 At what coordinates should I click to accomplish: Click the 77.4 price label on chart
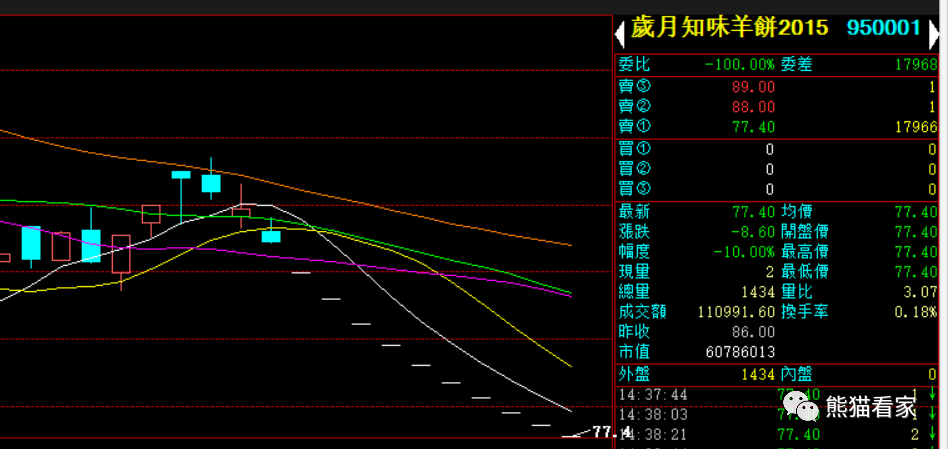click(612, 432)
